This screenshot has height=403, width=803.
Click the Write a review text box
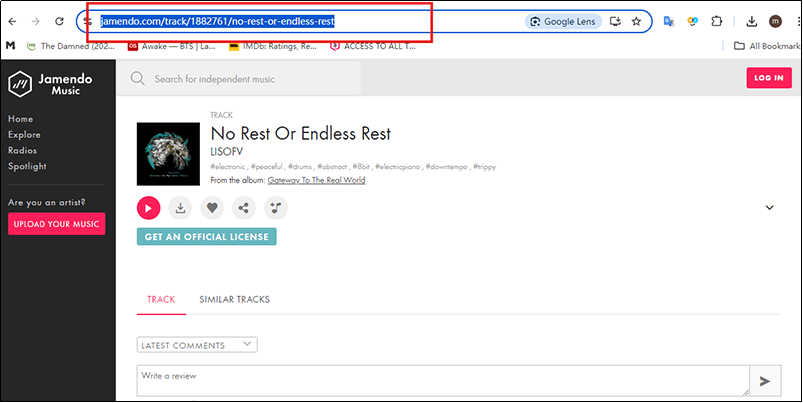point(442,379)
